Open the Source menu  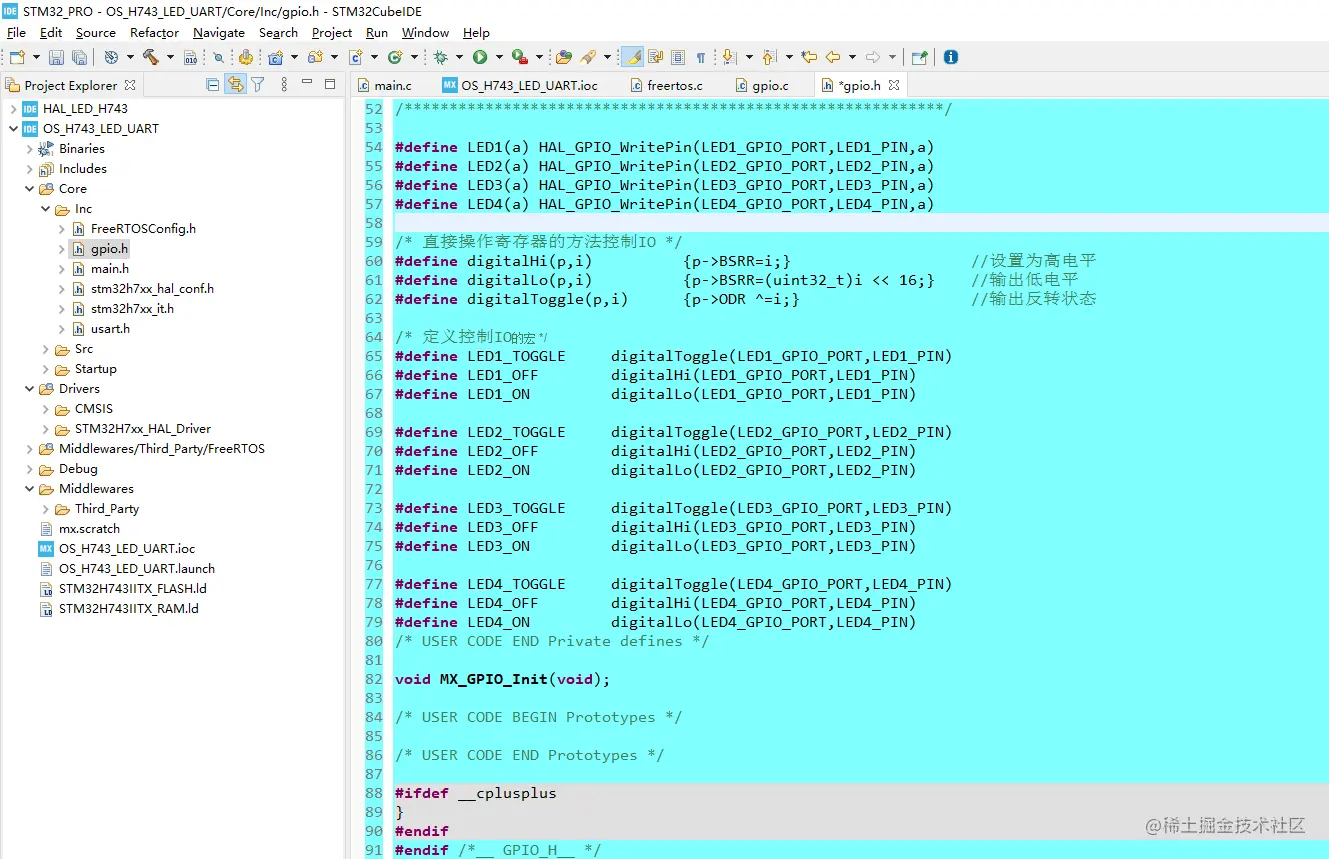pos(96,32)
